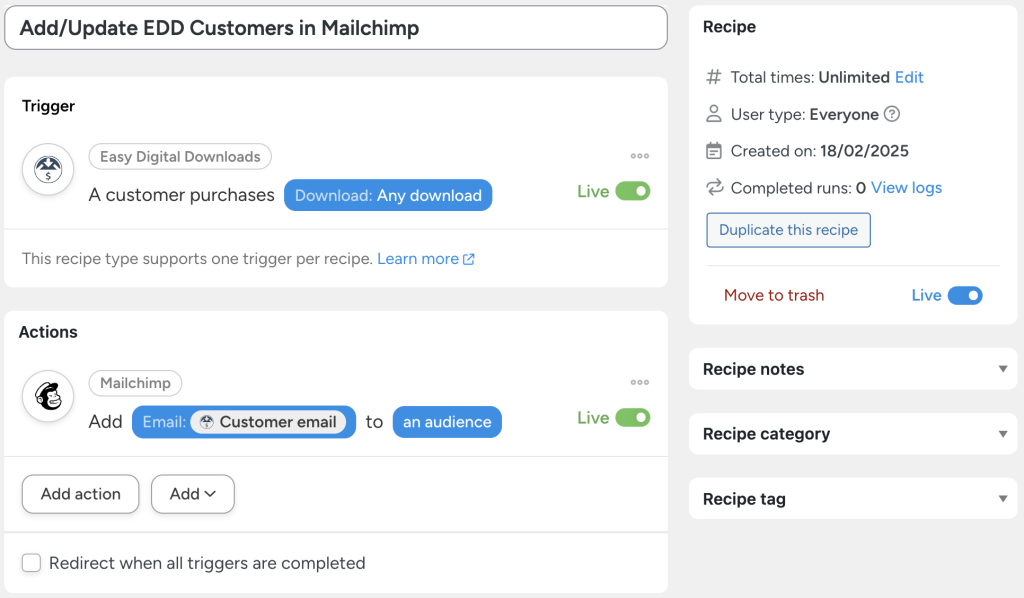Click the Duplicate this recipe button

point(788,230)
